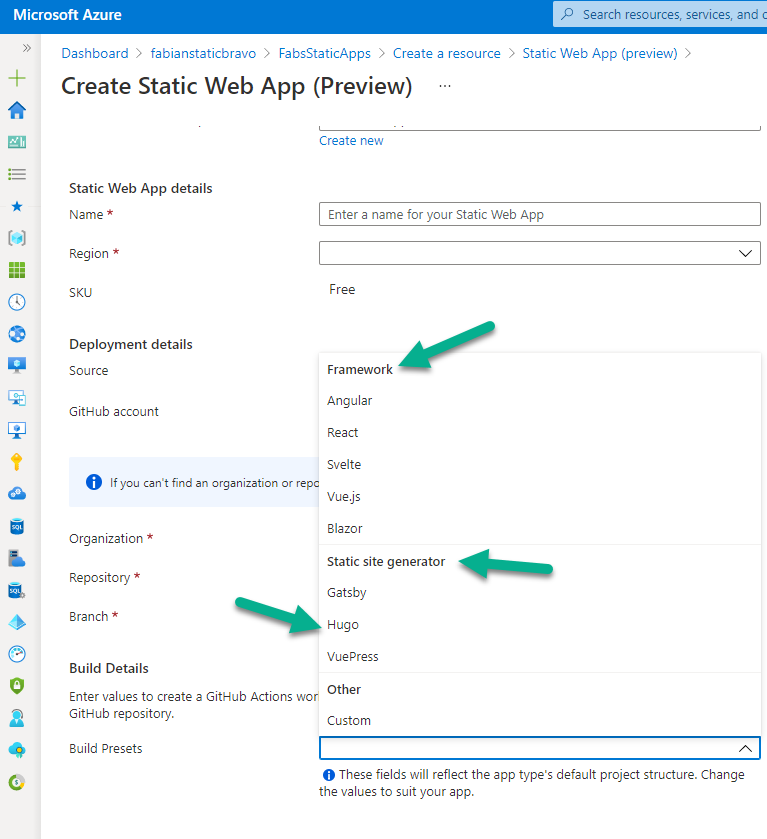Select Hugo static site generator
767x839 pixels.
click(540, 624)
